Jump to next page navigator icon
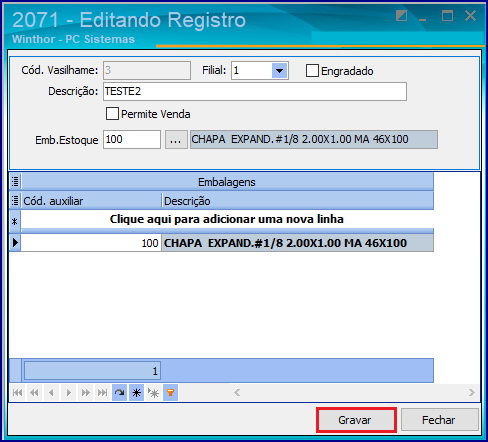Viewport: 488px width, 442px height. [85, 393]
